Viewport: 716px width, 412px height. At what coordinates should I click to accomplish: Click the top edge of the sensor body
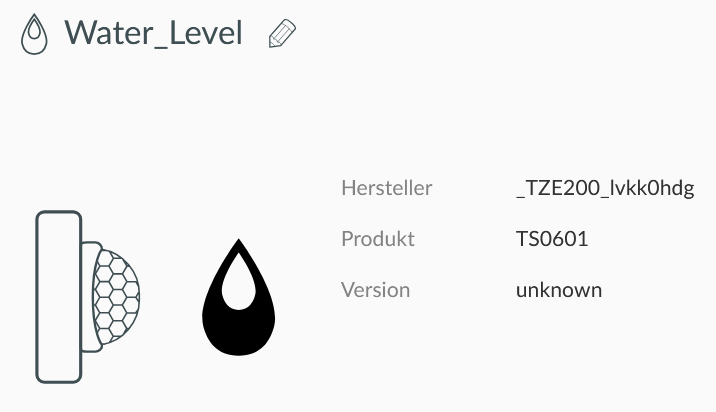(58, 213)
